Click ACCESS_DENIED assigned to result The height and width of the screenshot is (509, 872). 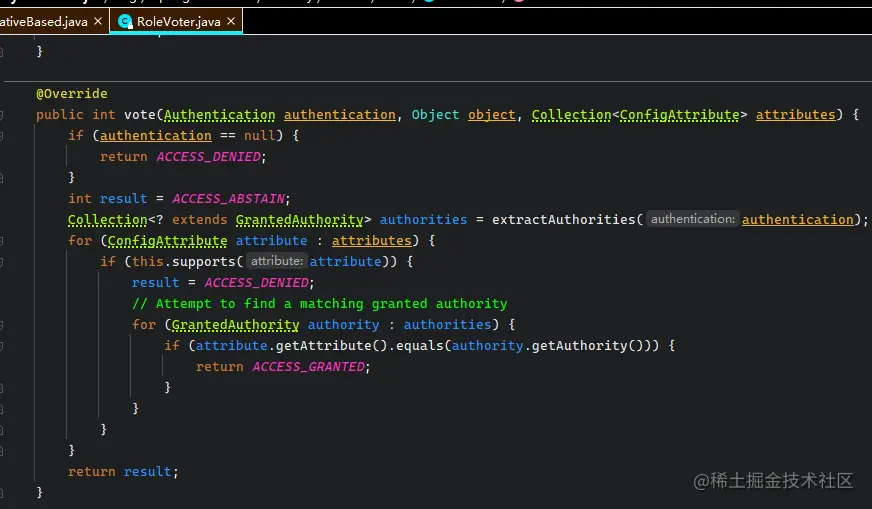point(256,283)
